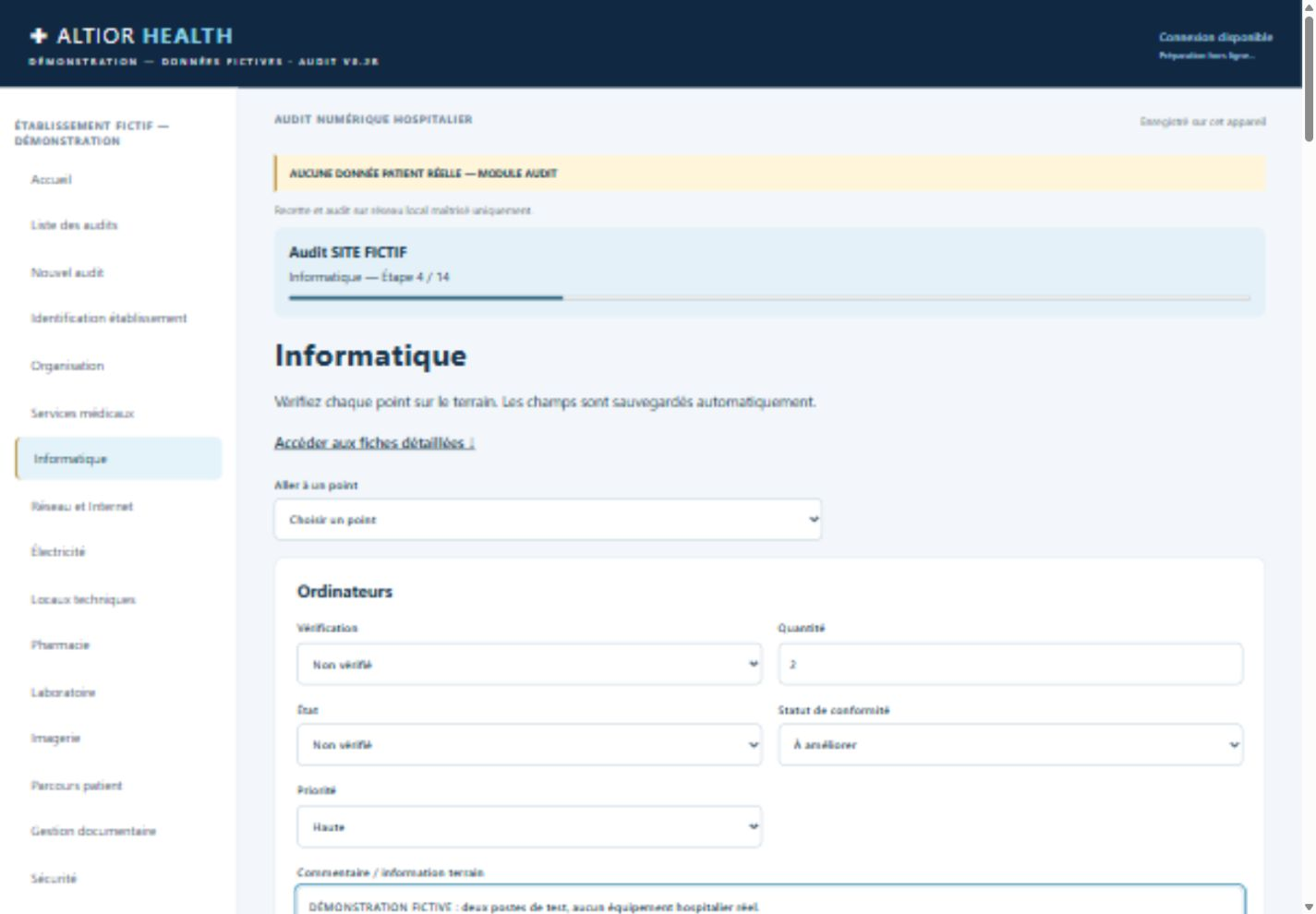Click the Connexion disponible status text
This screenshot has width=1316, height=914.
point(1215,37)
